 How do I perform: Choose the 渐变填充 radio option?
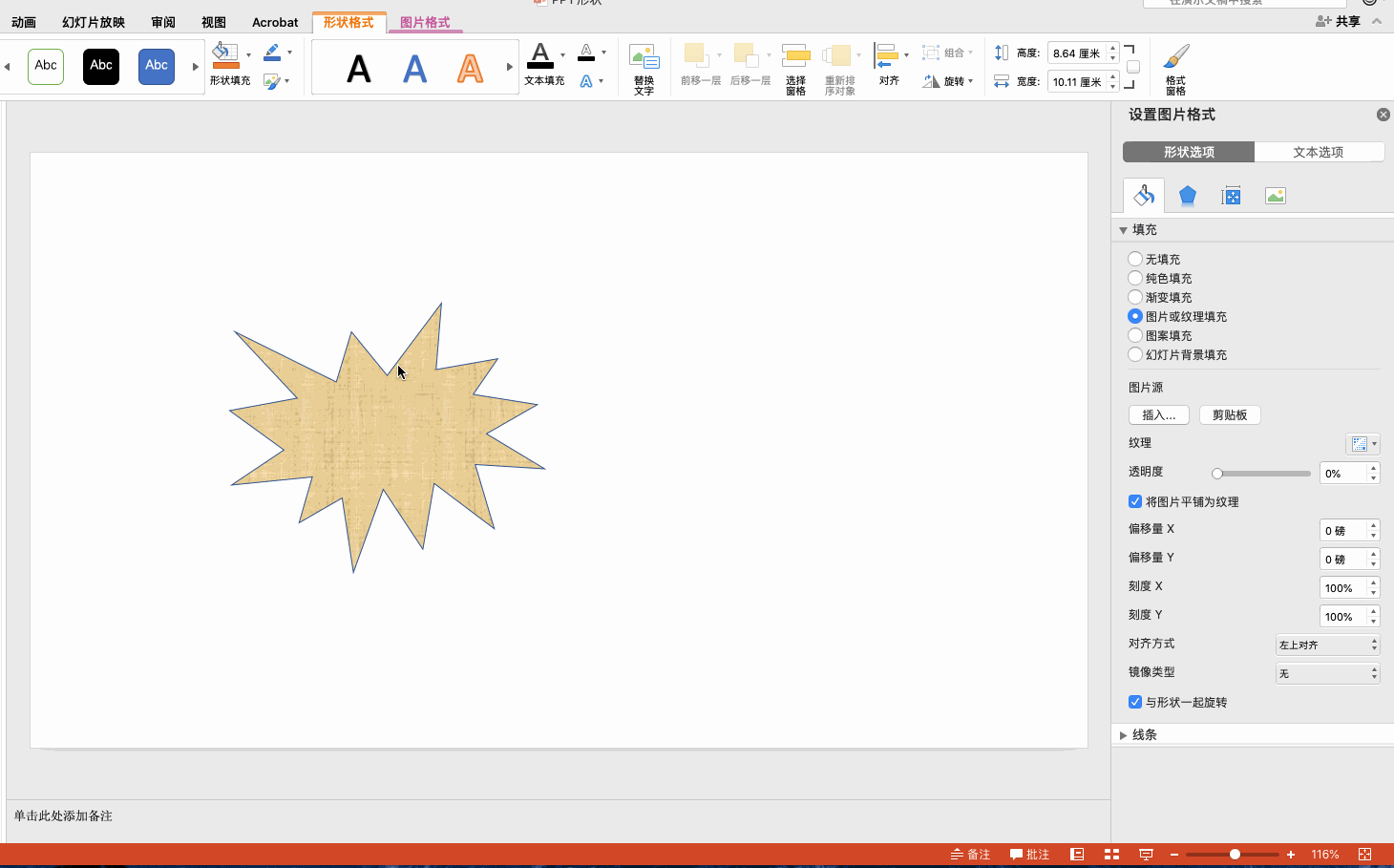1135,297
